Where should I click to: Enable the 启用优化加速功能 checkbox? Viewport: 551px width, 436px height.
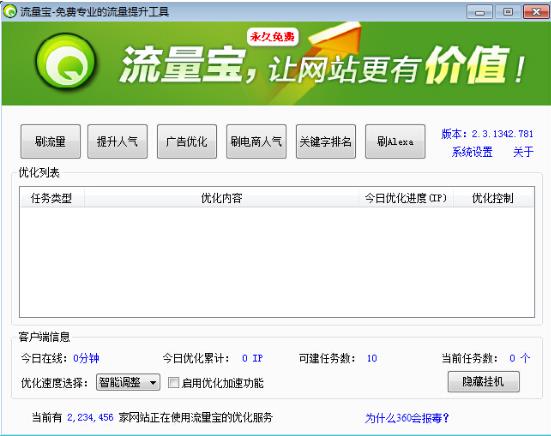(173, 383)
